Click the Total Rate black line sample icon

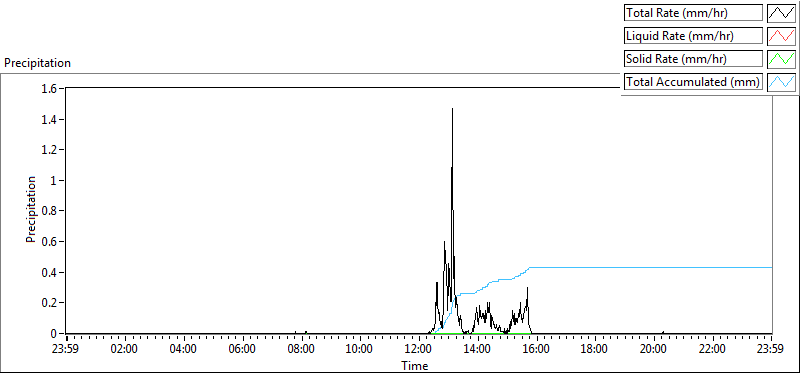coord(782,12)
